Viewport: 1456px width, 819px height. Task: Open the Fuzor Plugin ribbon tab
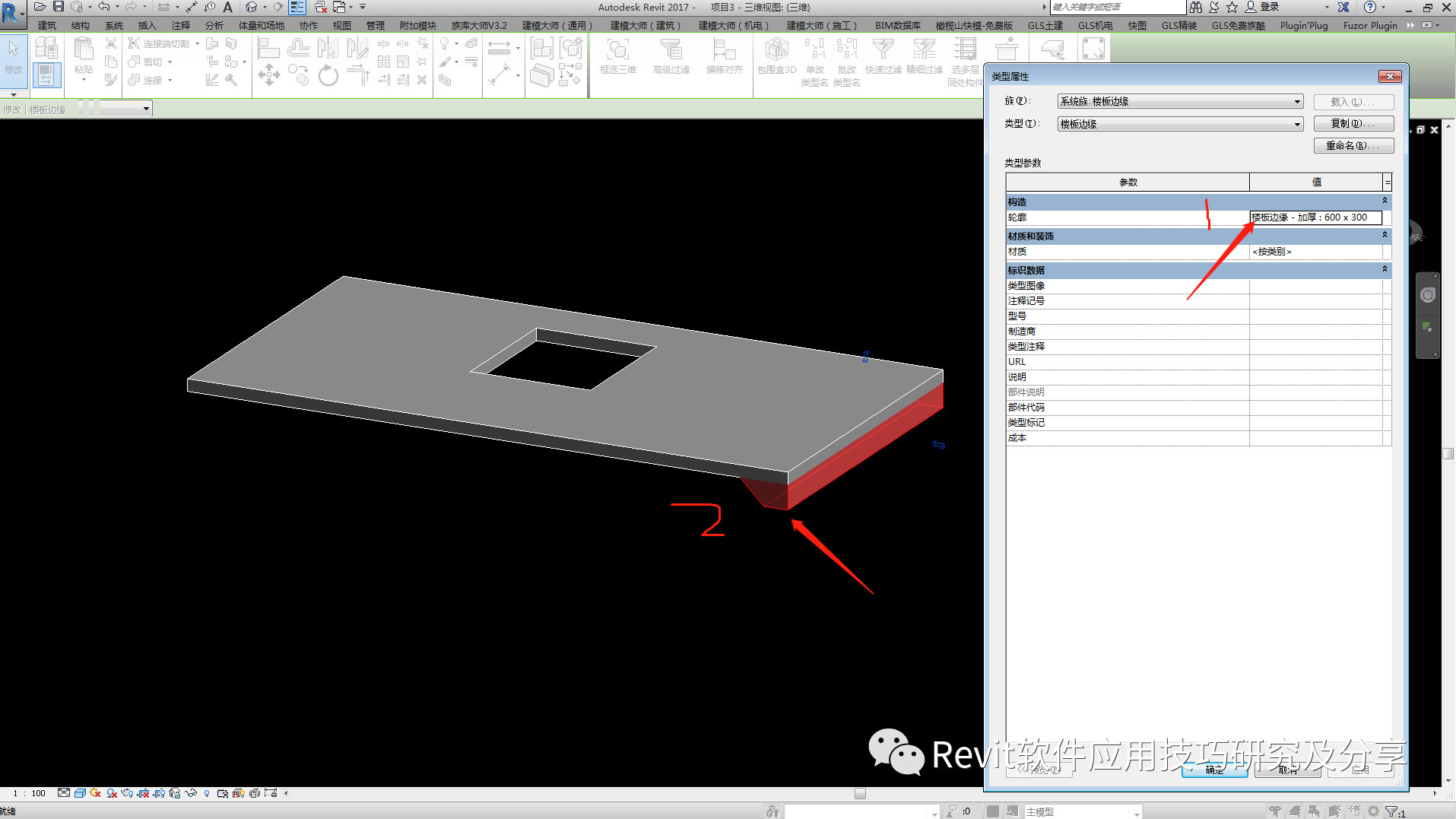pos(1370,25)
